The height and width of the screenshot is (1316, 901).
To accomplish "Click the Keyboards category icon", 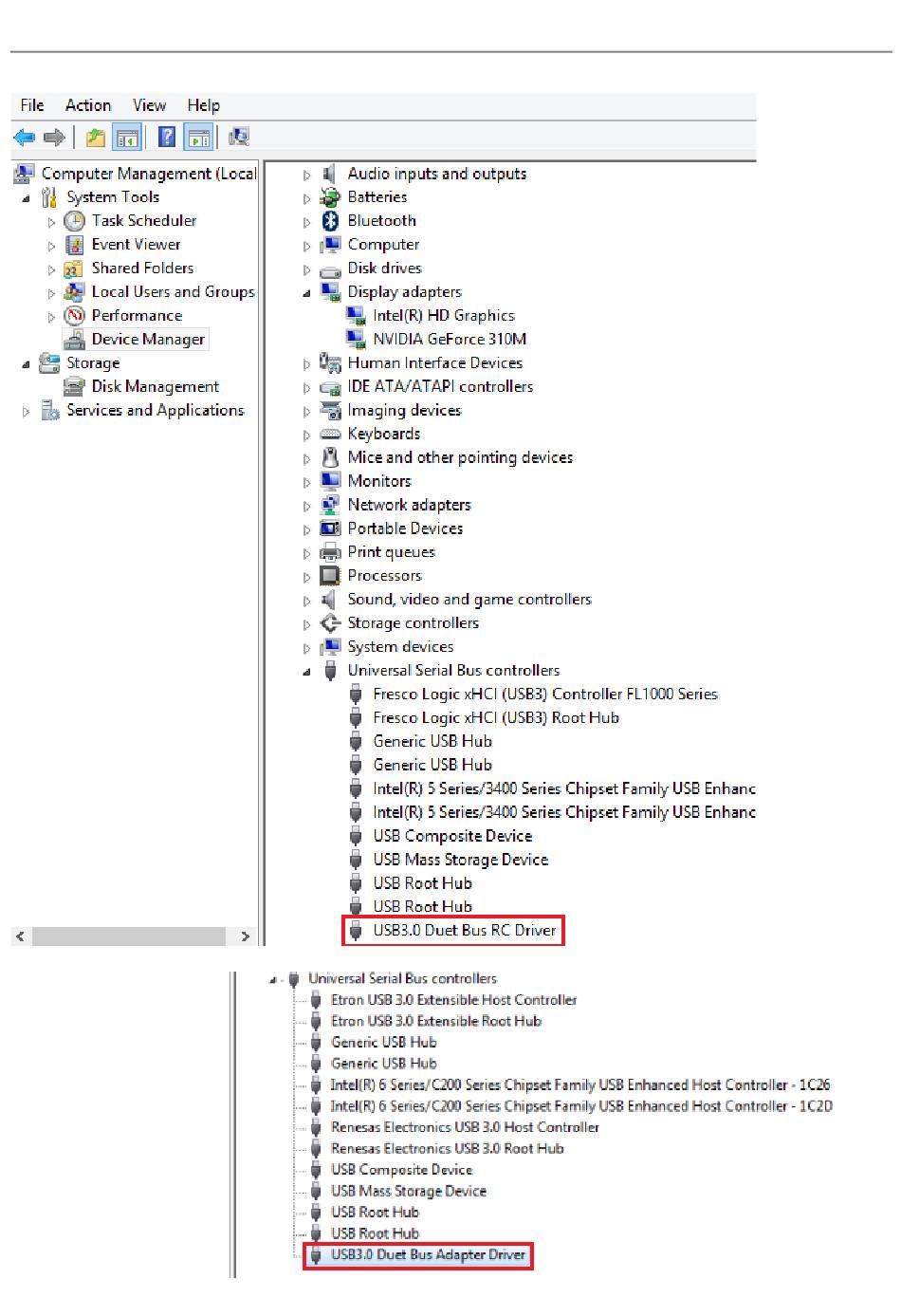I will coord(330,434).
